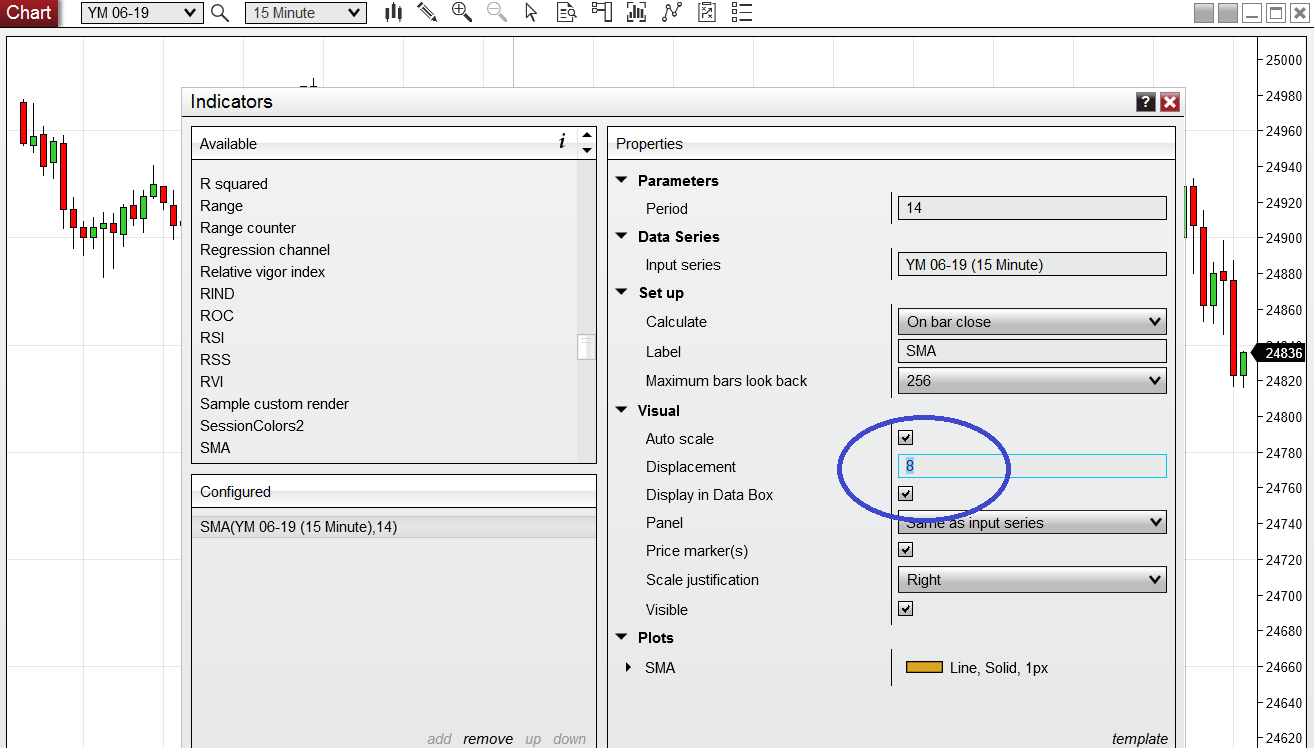Click the up button under Configured

(533, 739)
